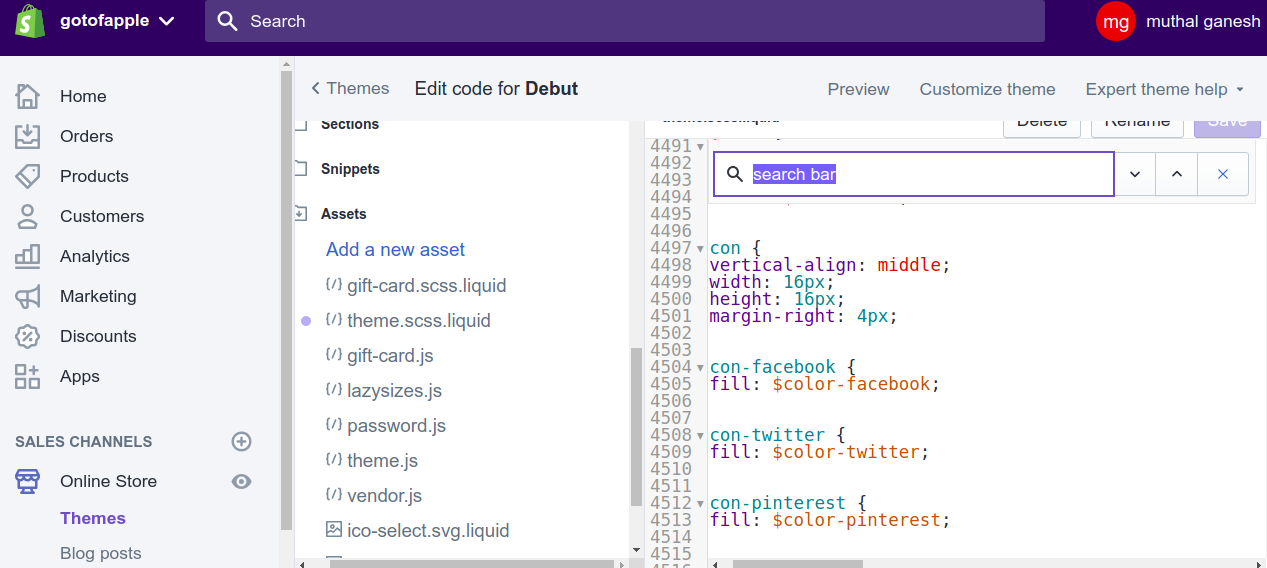This screenshot has width=1267, height=568.
Task: Open Blog posts in sidebar
Action: (x=100, y=553)
